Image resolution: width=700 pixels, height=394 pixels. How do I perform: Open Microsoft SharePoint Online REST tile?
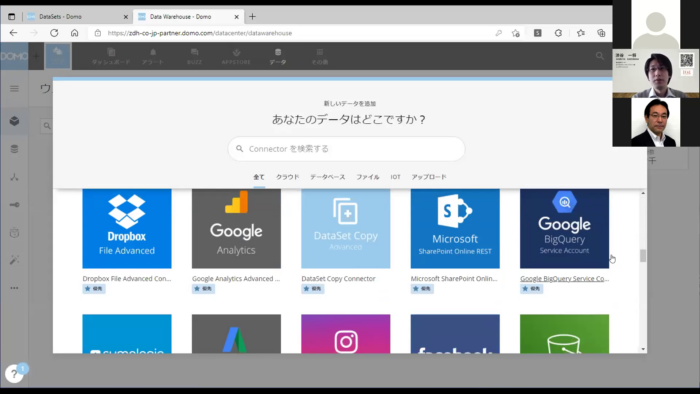(455, 228)
